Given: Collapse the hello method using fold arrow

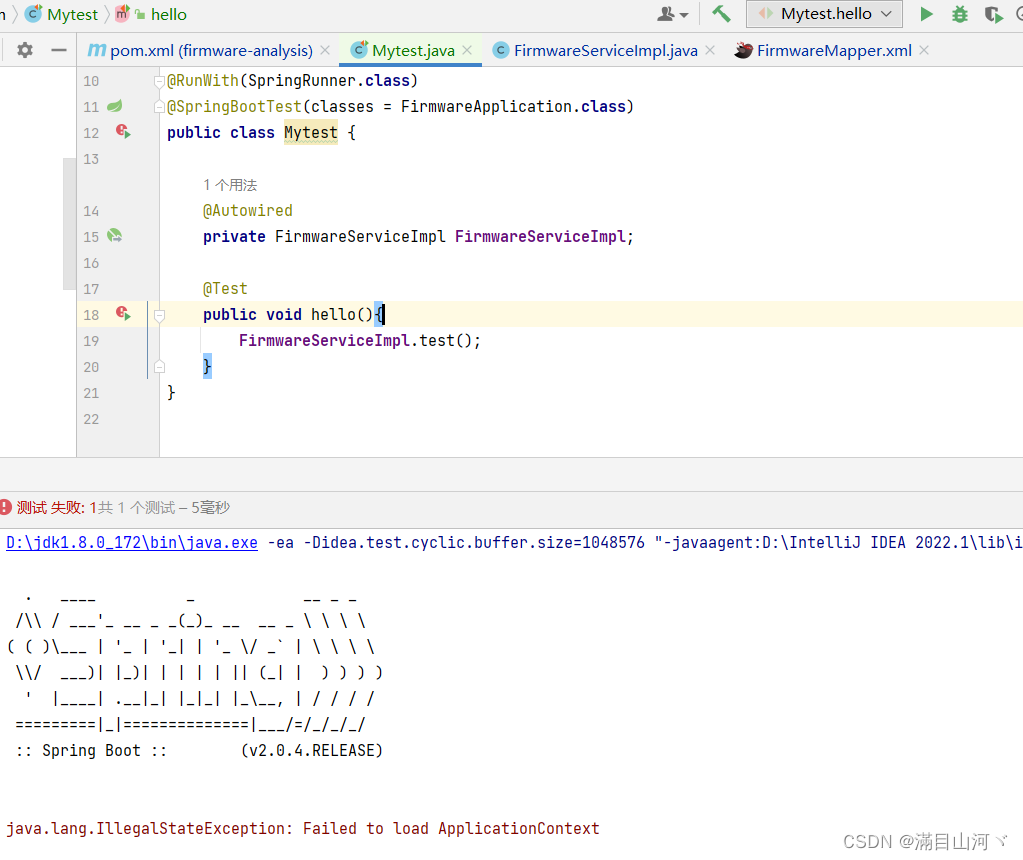Looking at the screenshot, I should click(159, 313).
